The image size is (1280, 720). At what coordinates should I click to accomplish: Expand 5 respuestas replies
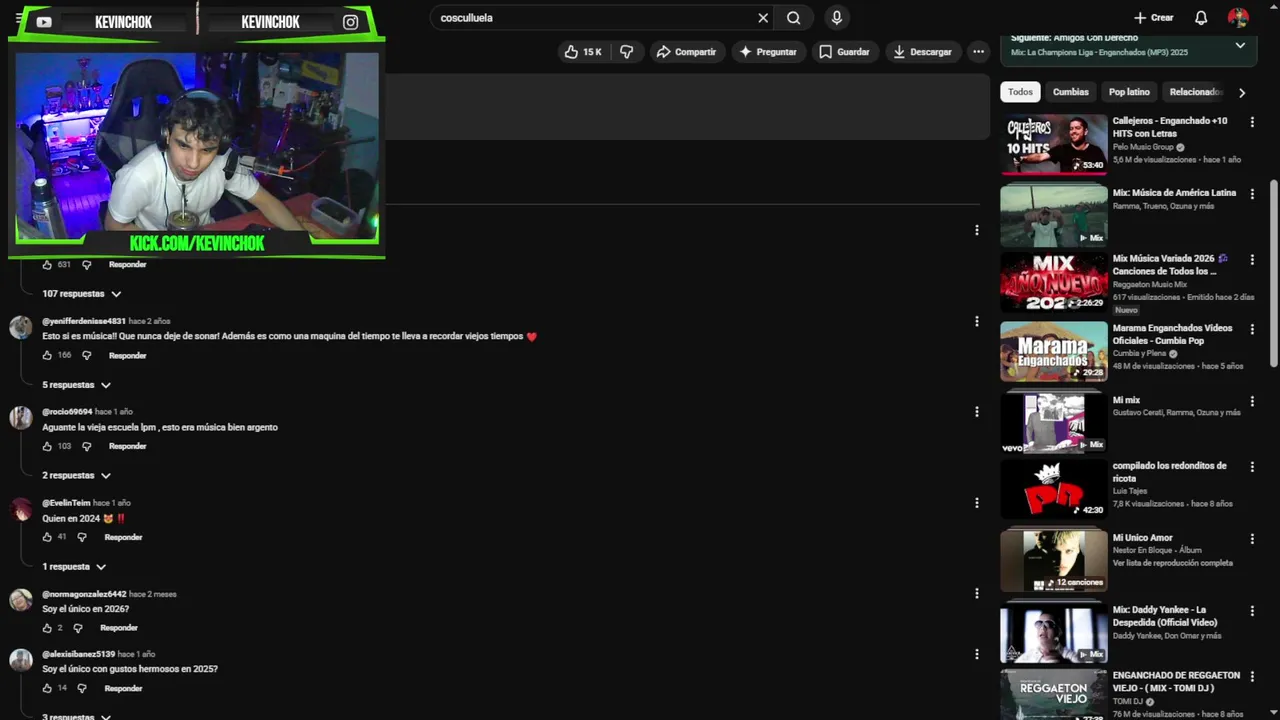77,385
